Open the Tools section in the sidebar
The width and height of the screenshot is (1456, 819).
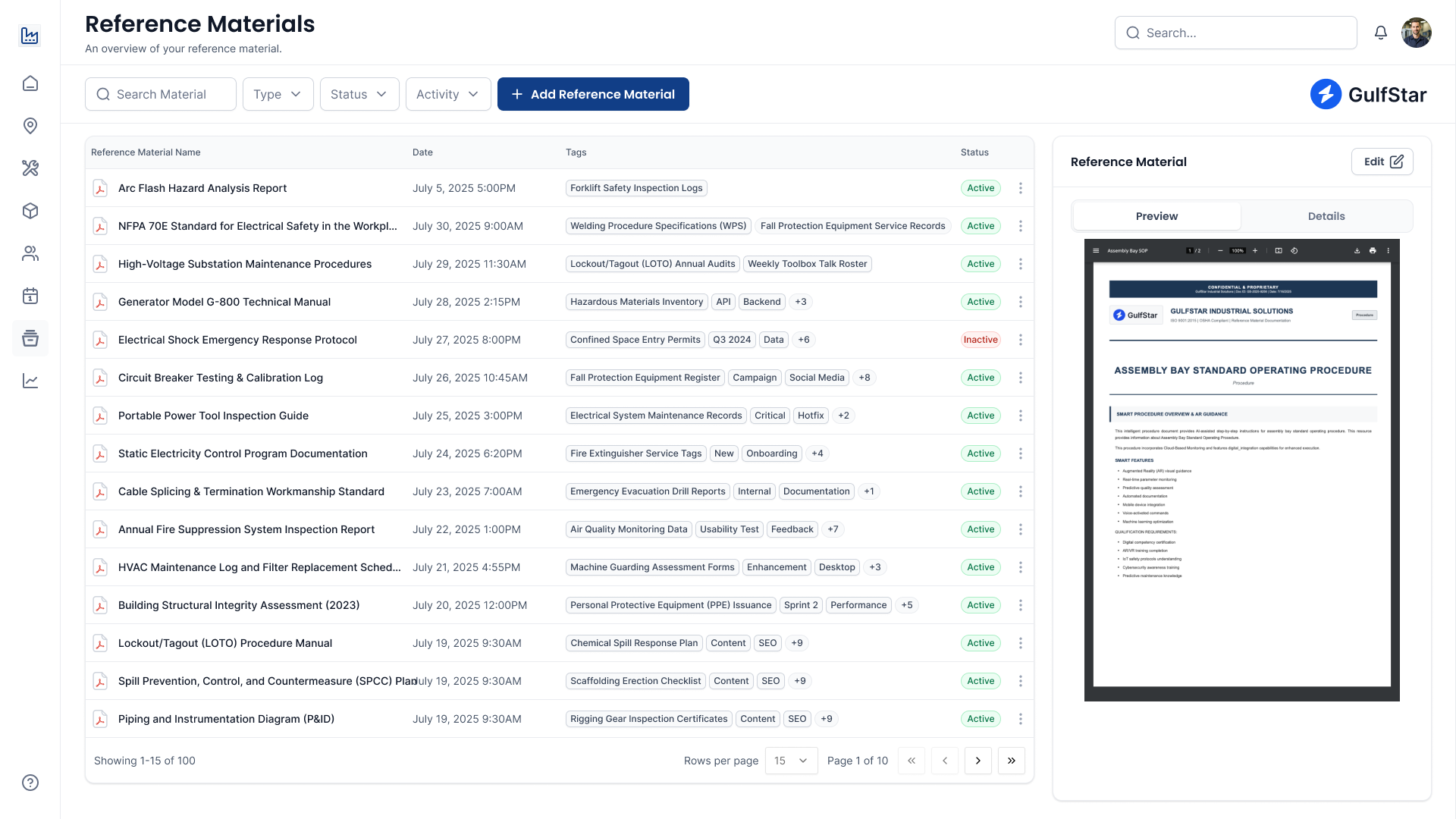tap(30, 168)
